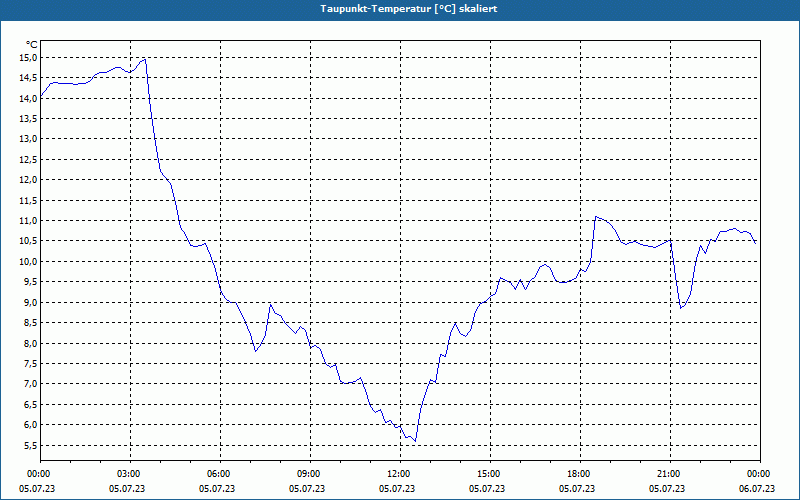Click the 8,5 y-axis value
The image size is (800, 500).
[x=31, y=323]
